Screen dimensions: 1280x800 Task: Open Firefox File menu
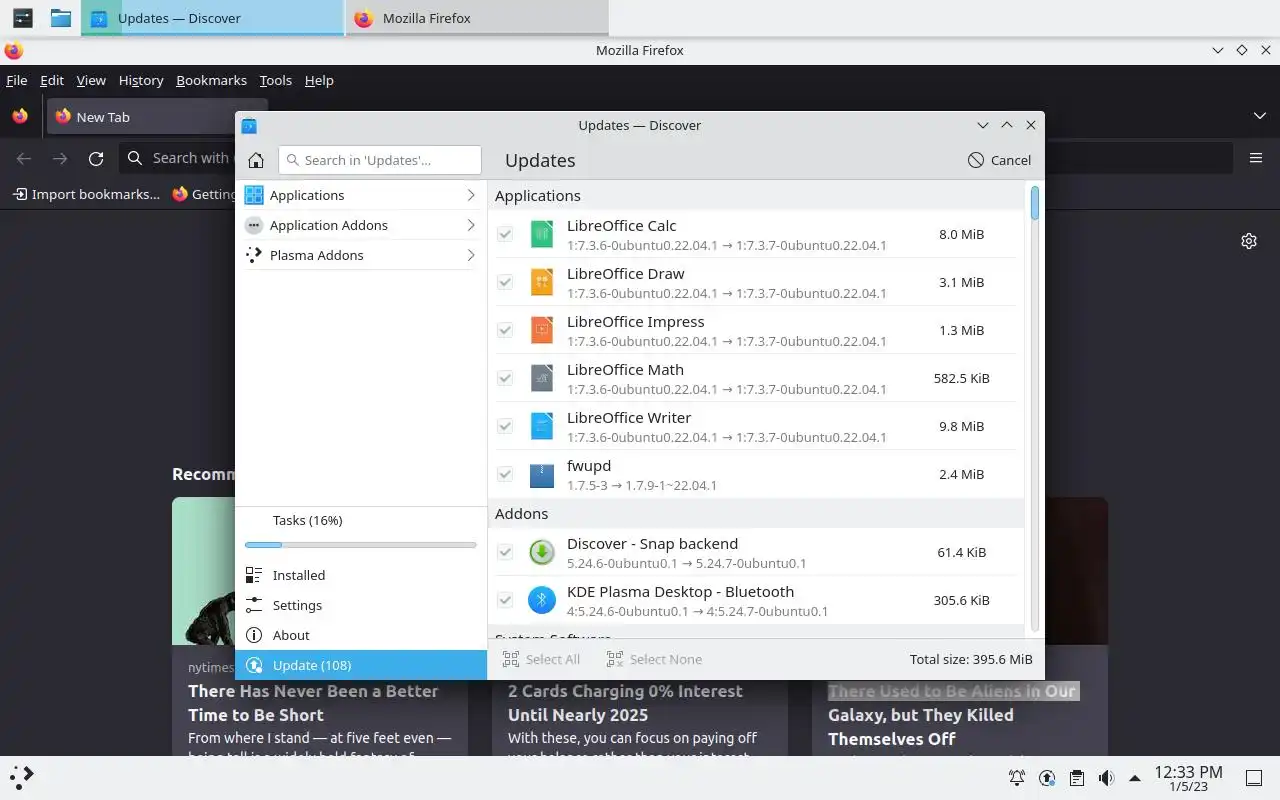pyautogui.click(x=16, y=80)
